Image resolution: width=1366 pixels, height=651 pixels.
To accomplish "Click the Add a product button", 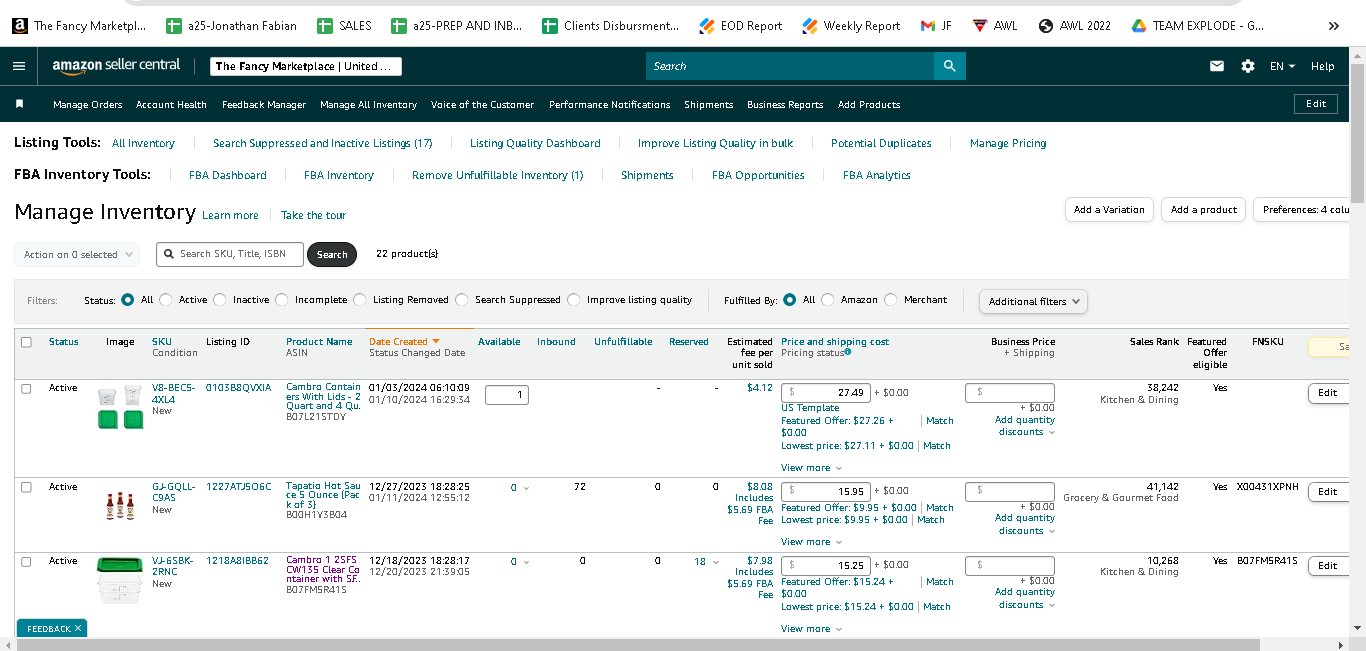I will 1204,210.
